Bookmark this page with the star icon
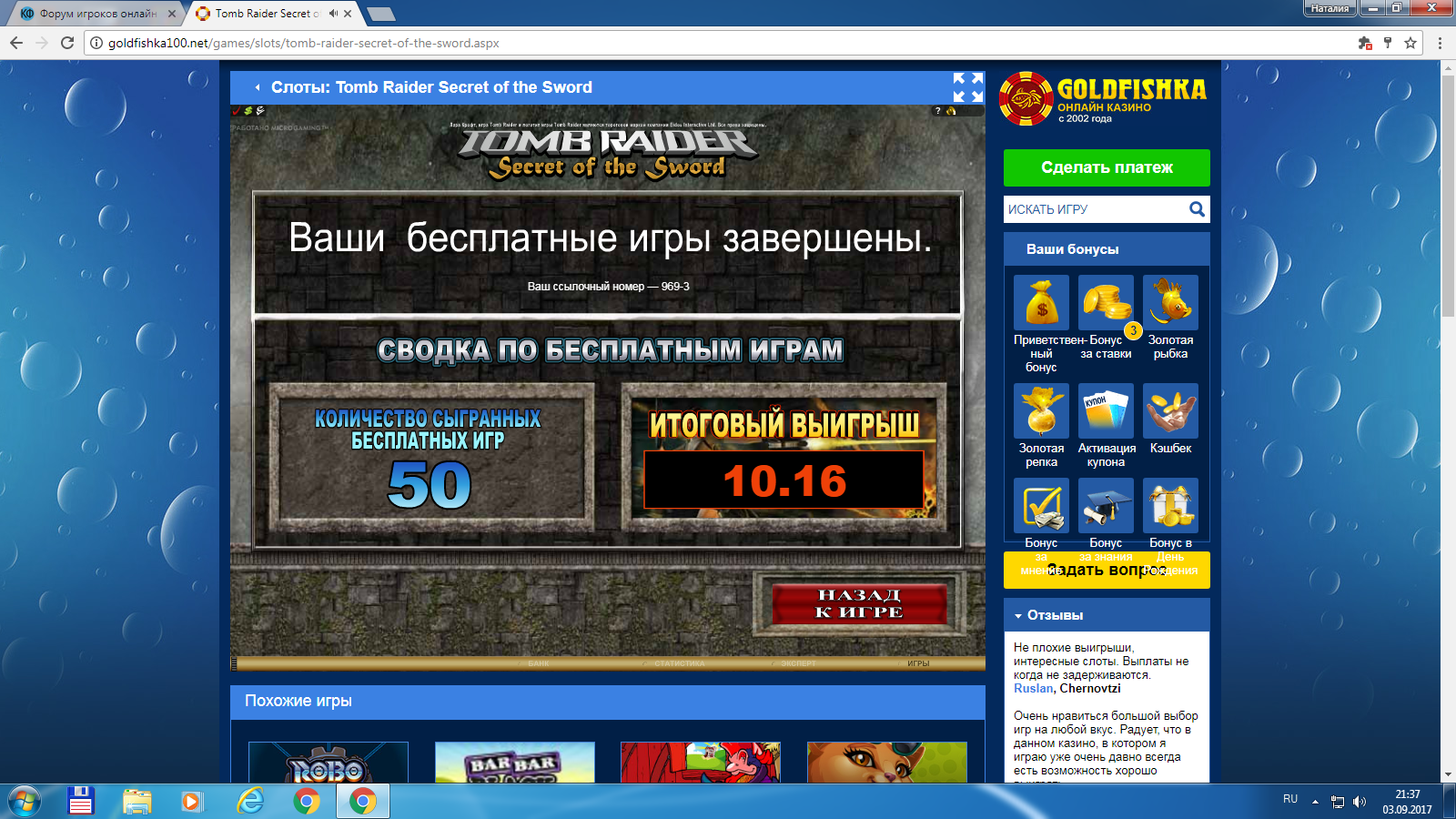This screenshot has width=1456, height=819. (x=1410, y=43)
